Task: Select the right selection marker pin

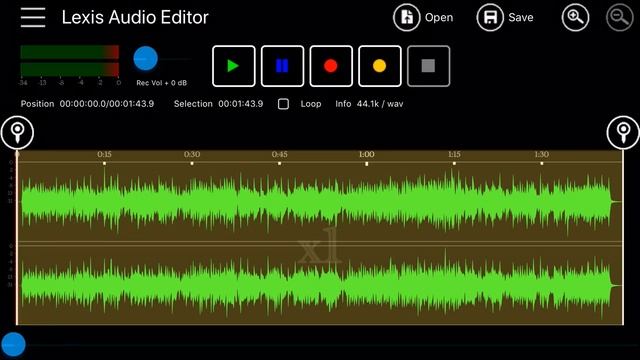Action: [x=623, y=132]
